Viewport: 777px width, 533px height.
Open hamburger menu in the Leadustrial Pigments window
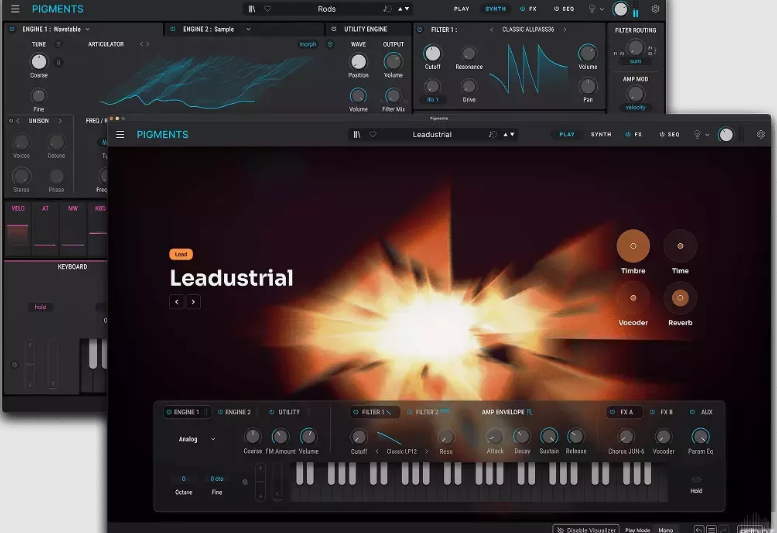(120, 135)
